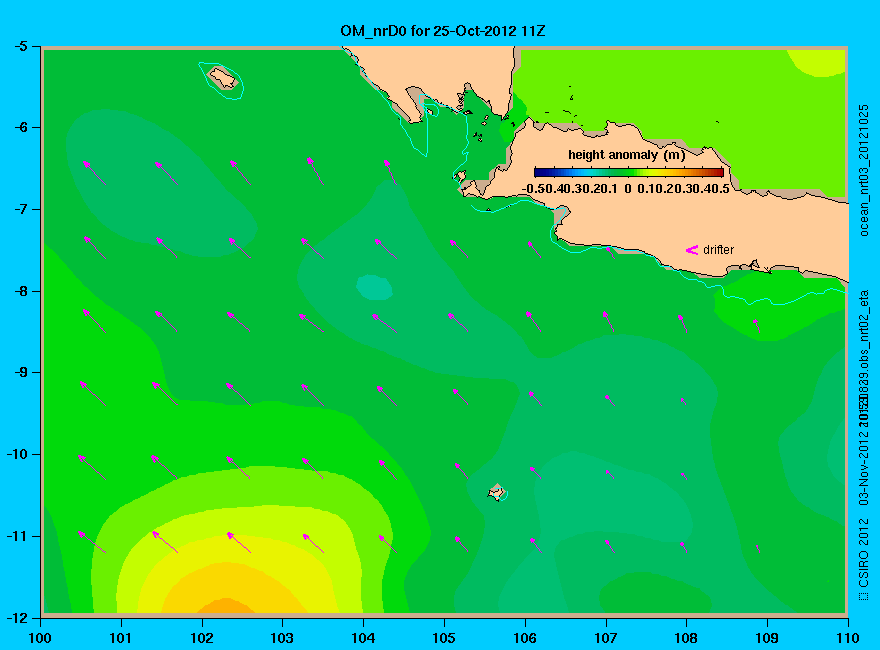This screenshot has height=650, width=880.
Task: Click the longitude tick label 103
Action: pyautogui.click(x=282, y=638)
